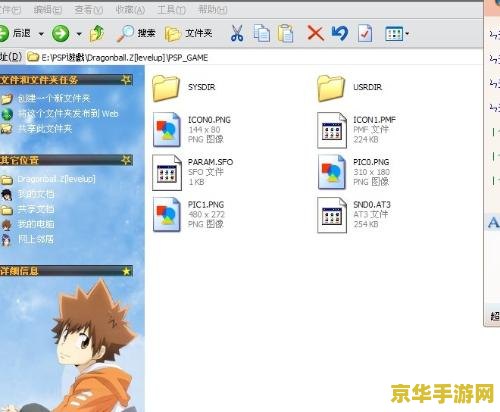The width and height of the screenshot is (500, 412).
Task: Open the Back button history dropdown arrow
Action: (41, 34)
